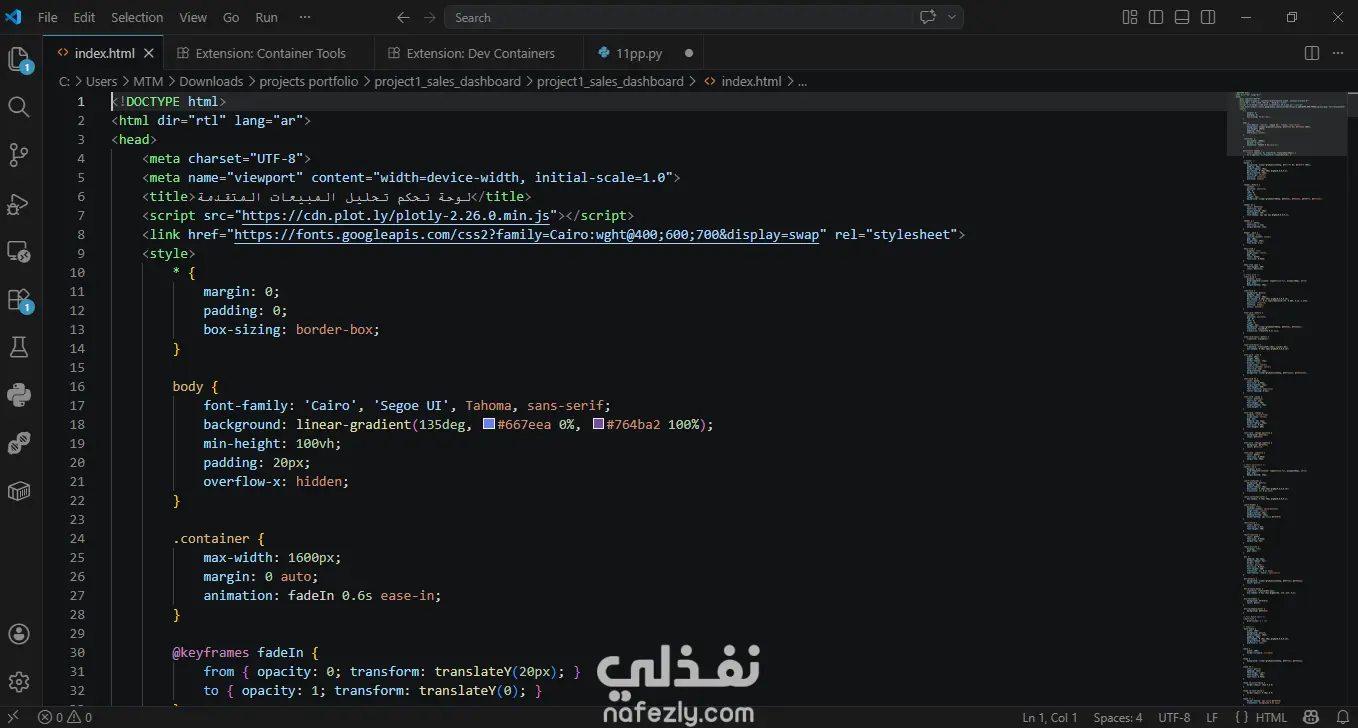Change the LF end of line sequence

tap(1212, 717)
